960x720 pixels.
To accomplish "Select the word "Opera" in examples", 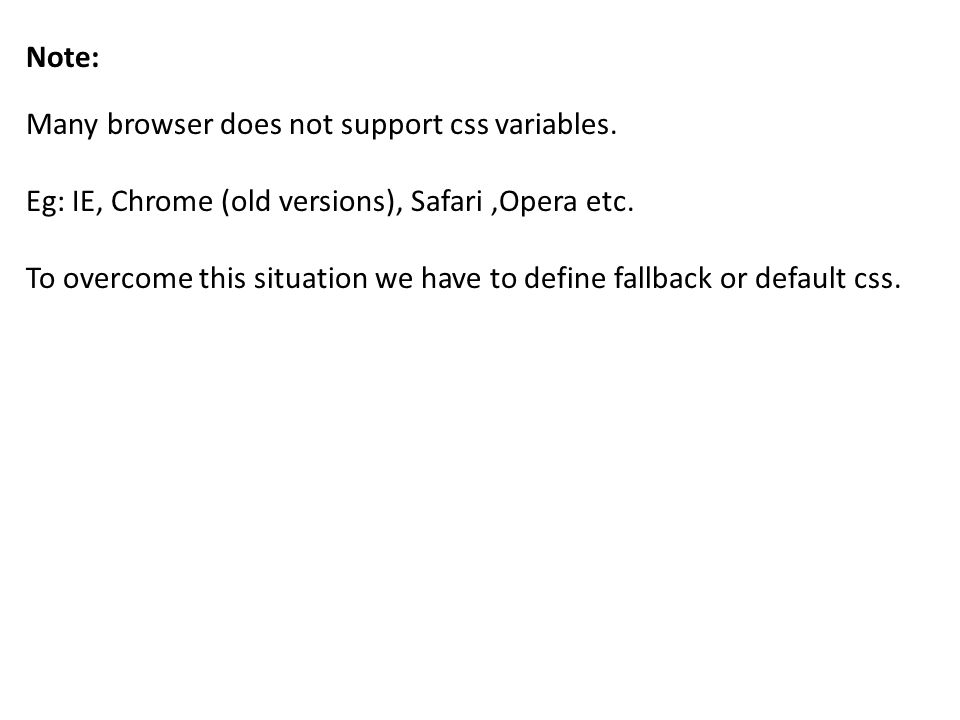I will 538,202.
